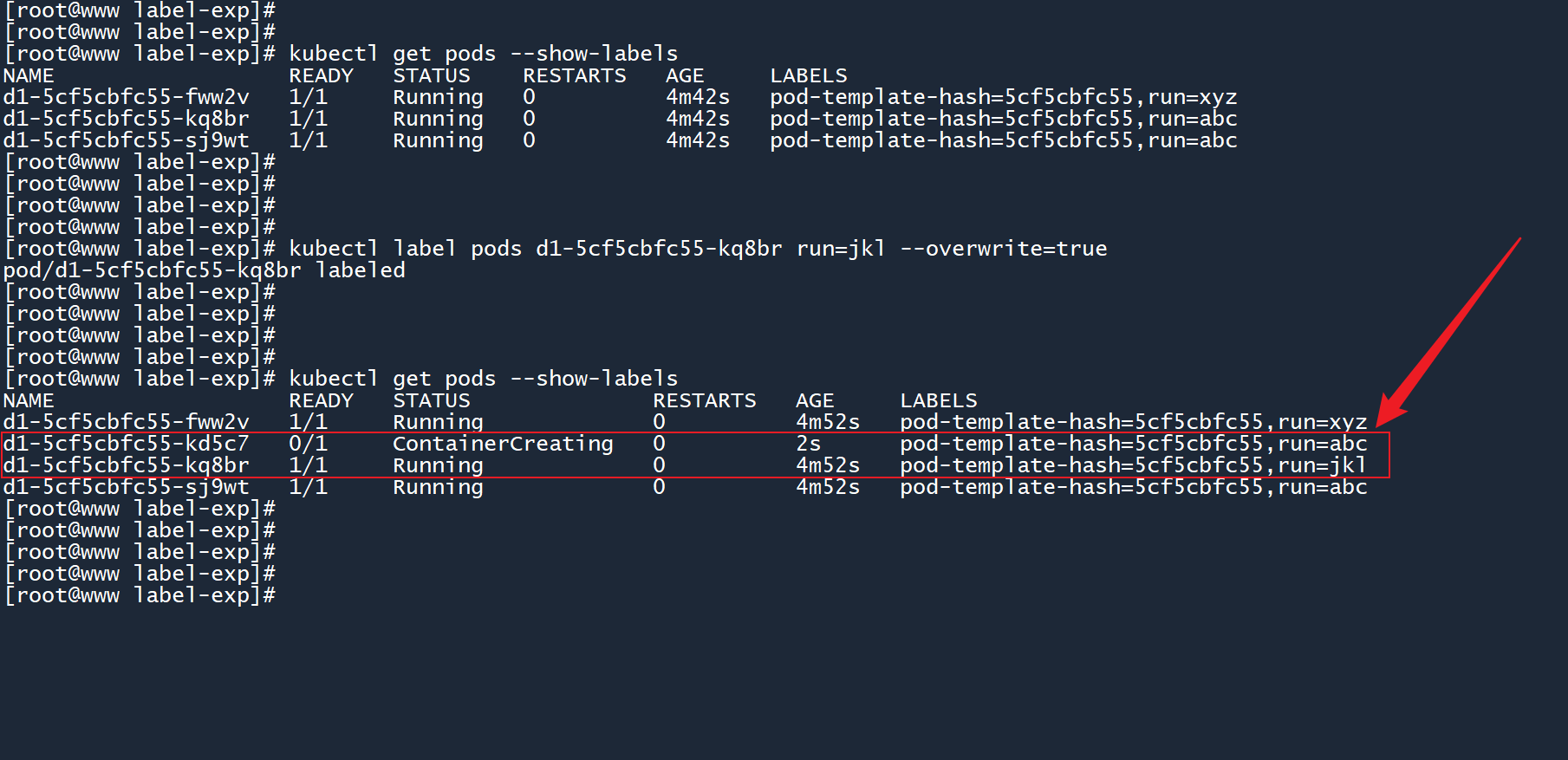
Task: Click the LABELS header in first table
Action: coord(808,75)
